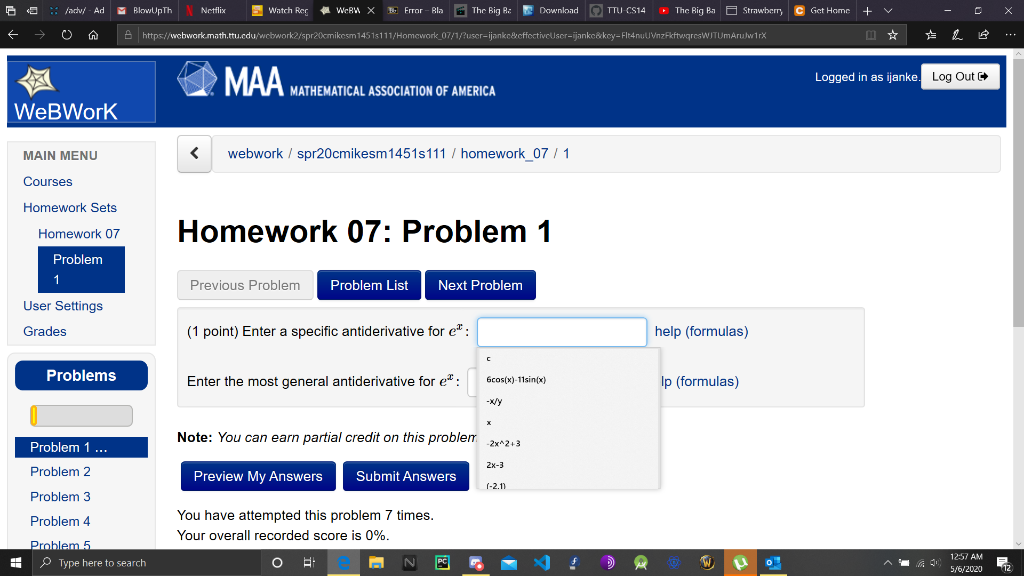Select Problem 4 in the problems list
This screenshot has height=576, width=1024.
[x=60, y=521]
